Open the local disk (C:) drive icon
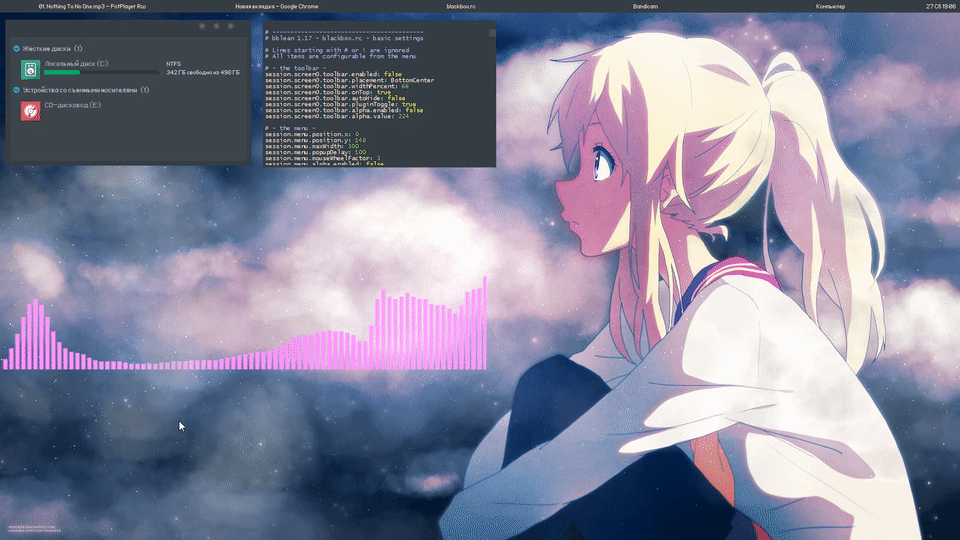Image resolution: width=960 pixels, height=540 pixels. coord(31,69)
